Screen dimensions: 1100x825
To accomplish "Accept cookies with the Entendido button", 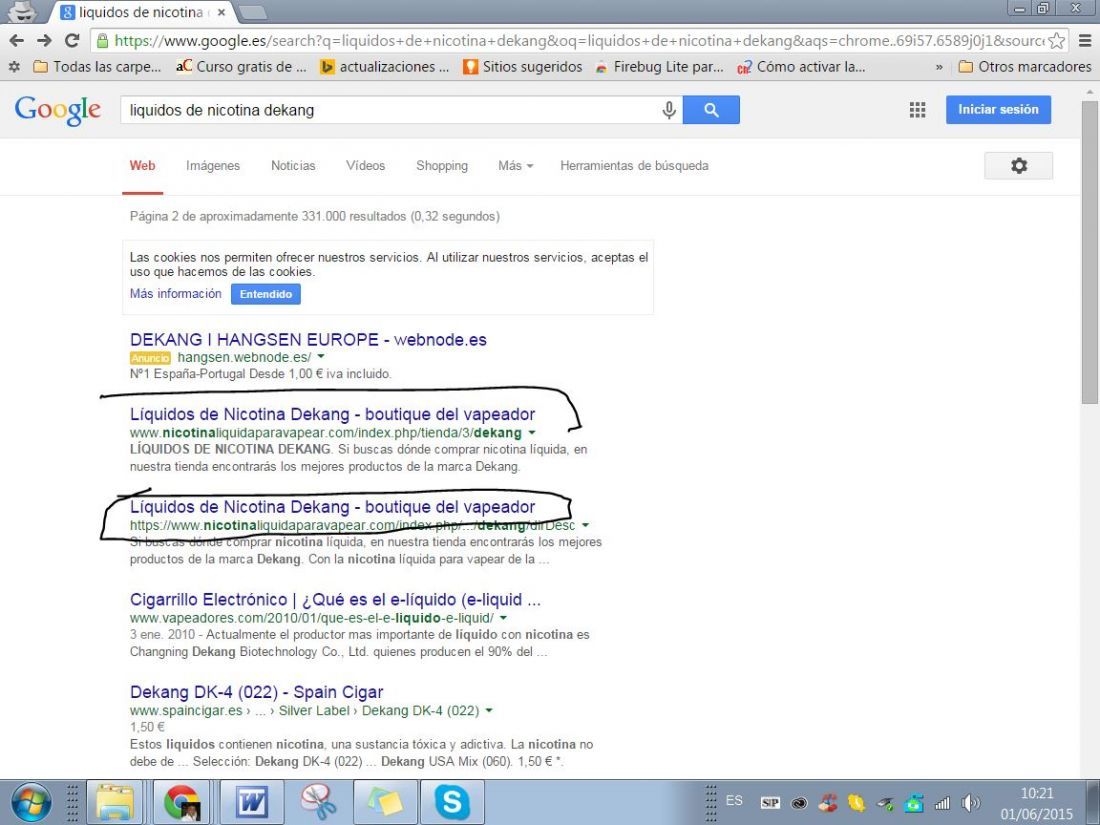I will tap(266, 294).
